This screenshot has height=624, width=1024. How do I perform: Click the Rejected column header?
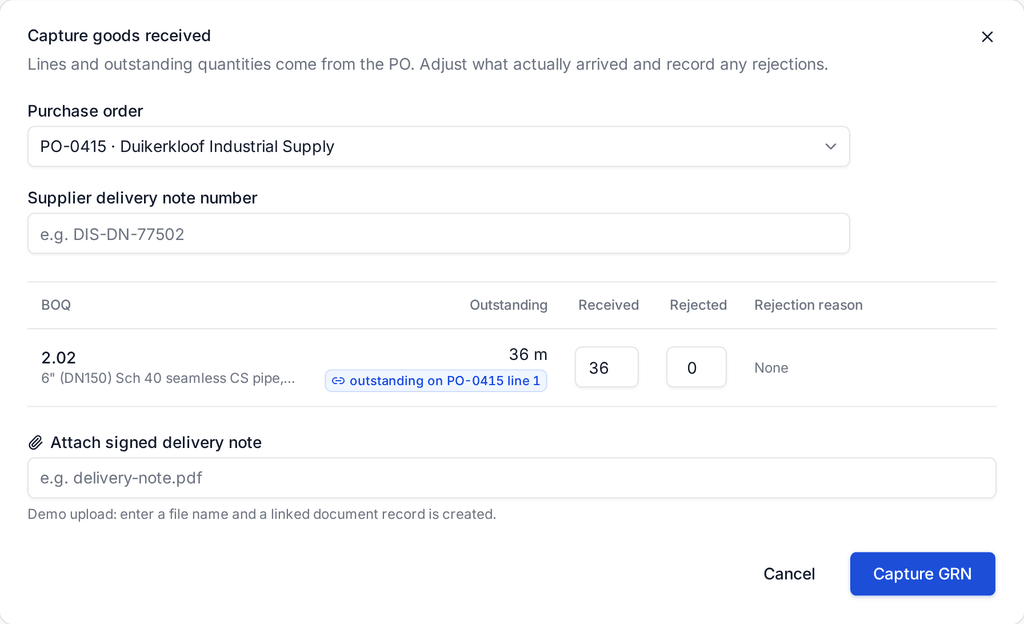(697, 305)
